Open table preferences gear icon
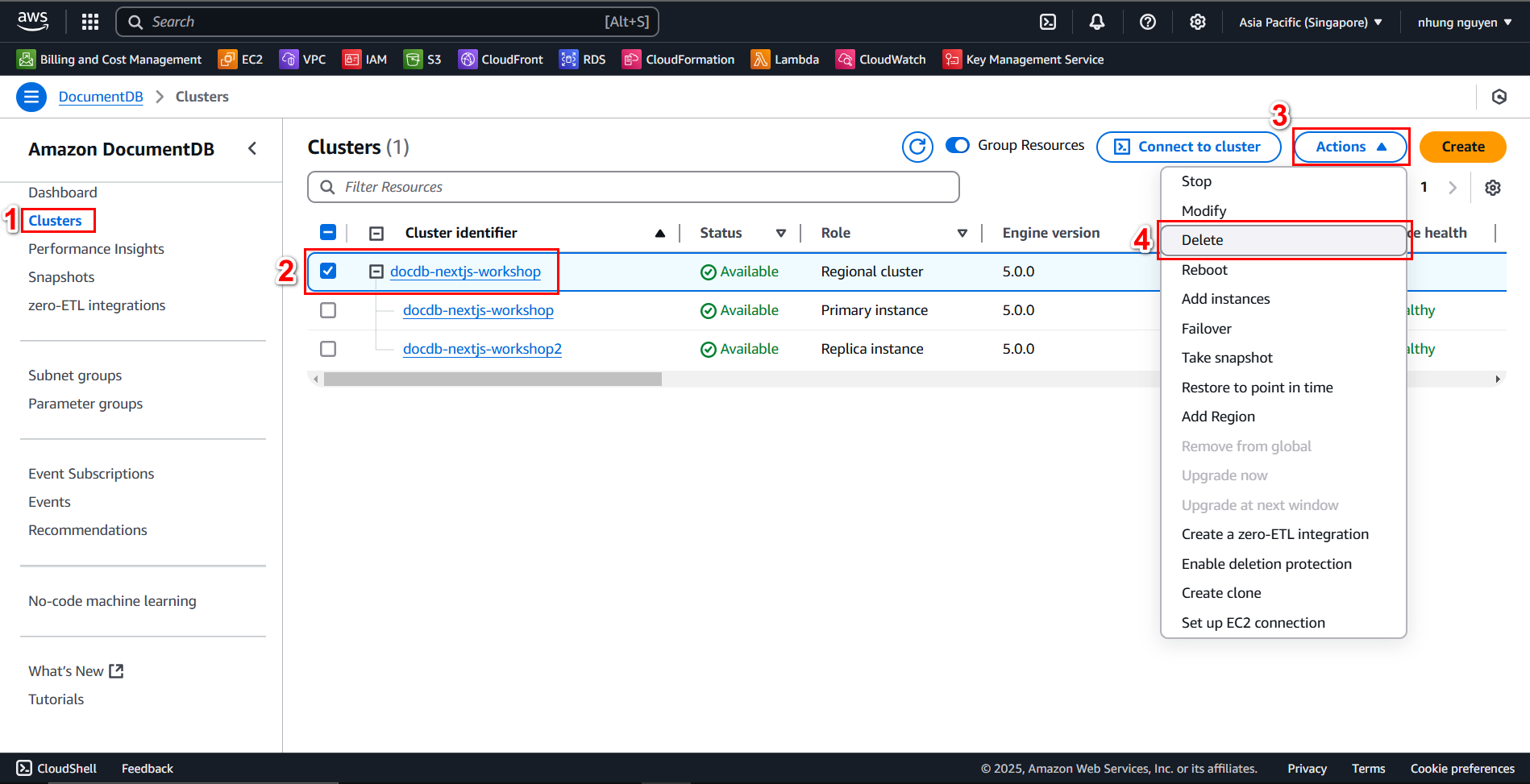 1493,188
